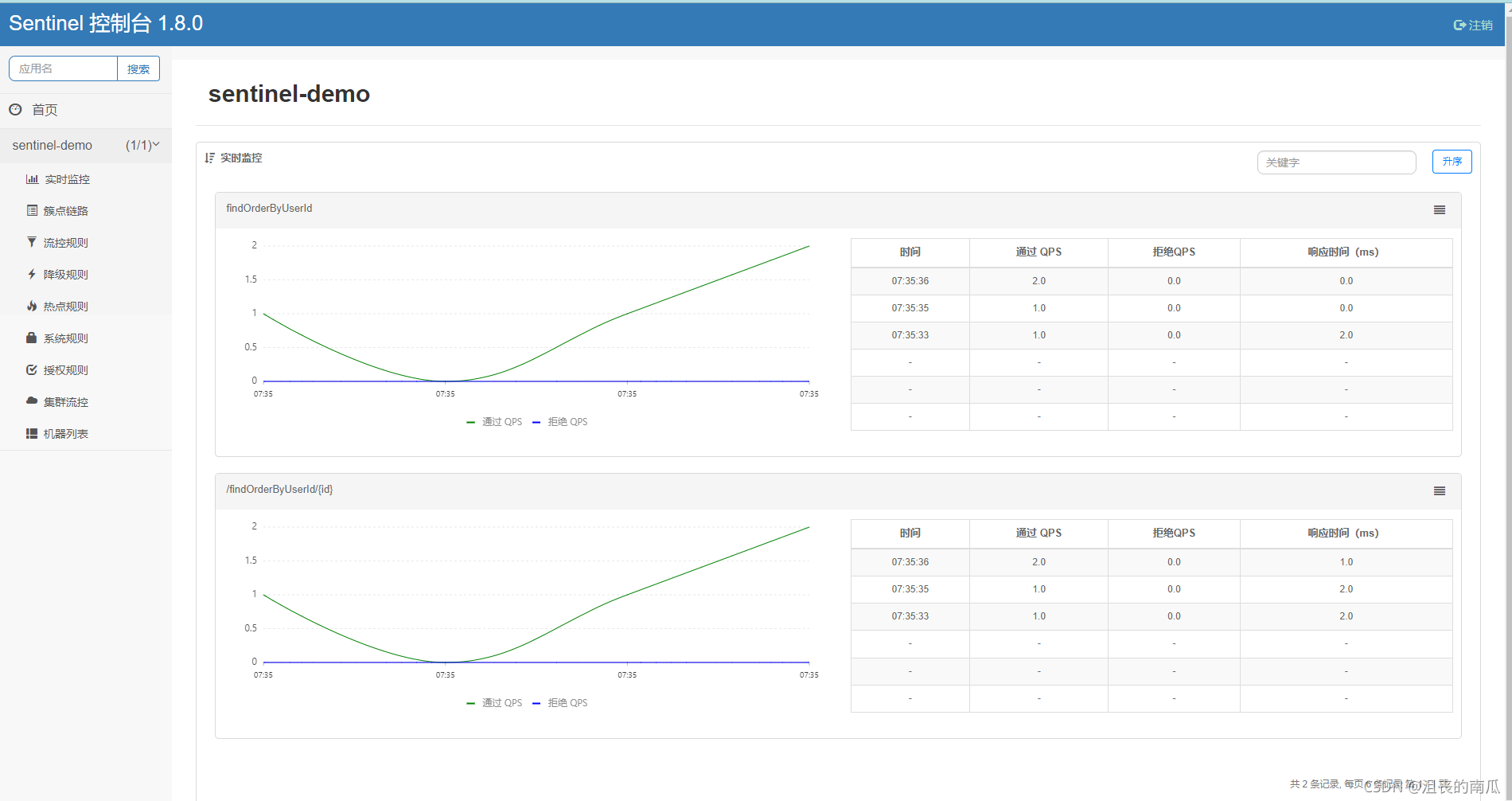This screenshot has height=801, width=1512.
Task: Collapse the sentinel-demo app chevron
Action: [x=156, y=145]
